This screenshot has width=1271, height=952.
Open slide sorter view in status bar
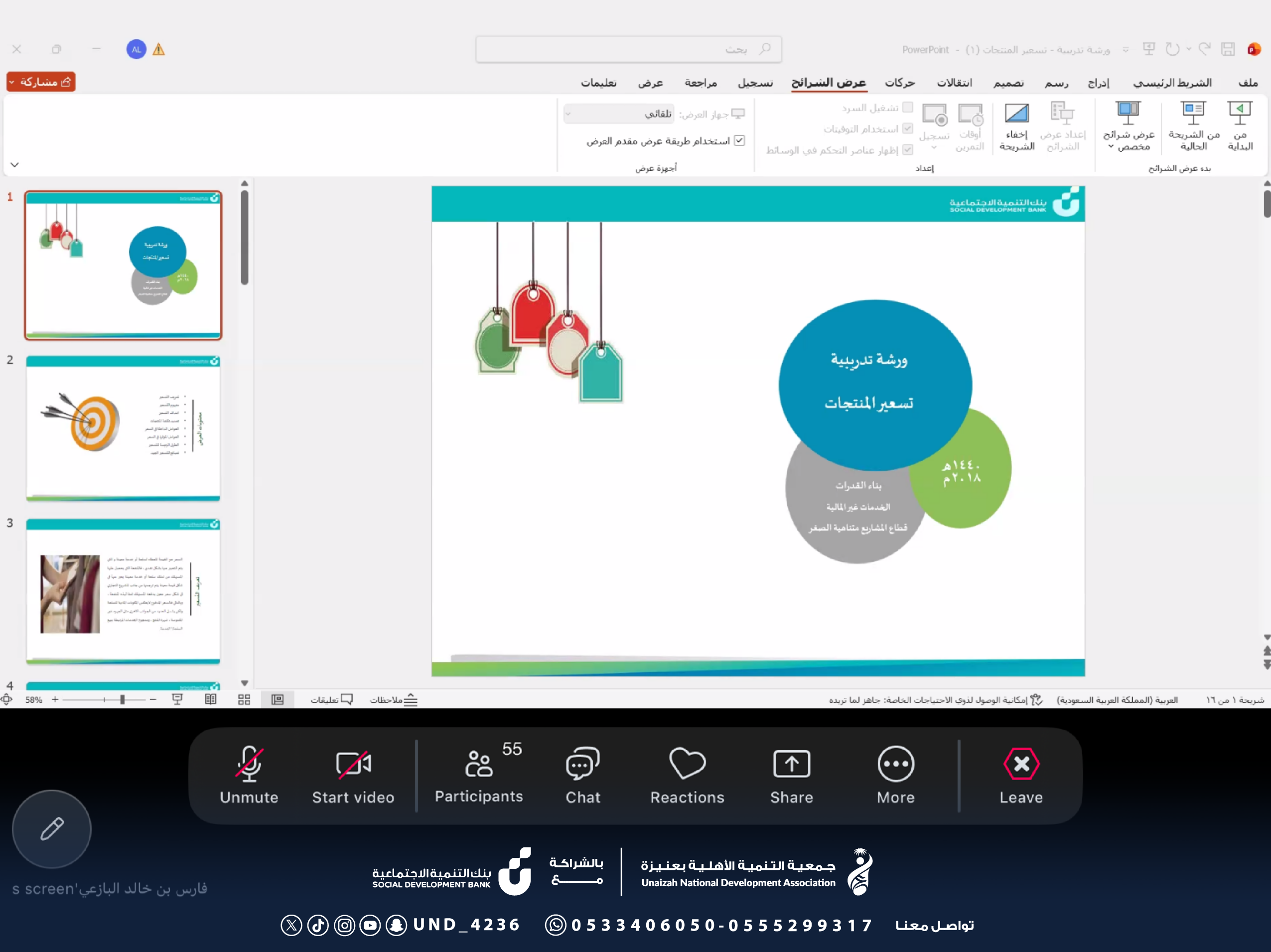coord(244,699)
